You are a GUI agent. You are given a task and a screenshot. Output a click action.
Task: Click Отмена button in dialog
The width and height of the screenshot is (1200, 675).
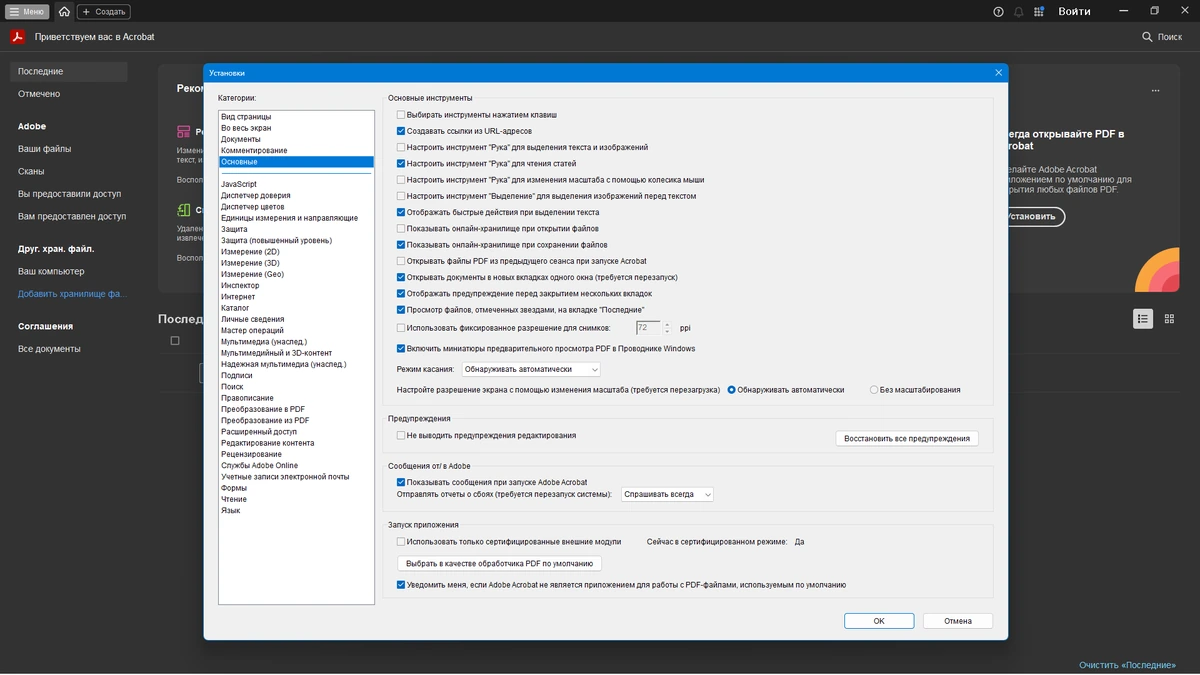click(958, 621)
